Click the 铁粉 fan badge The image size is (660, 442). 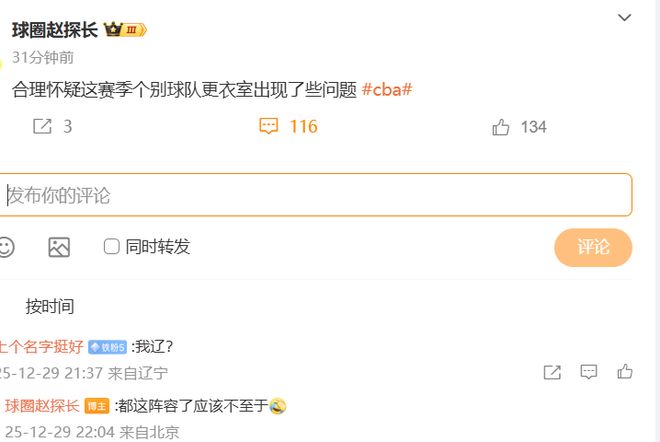(107, 347)
